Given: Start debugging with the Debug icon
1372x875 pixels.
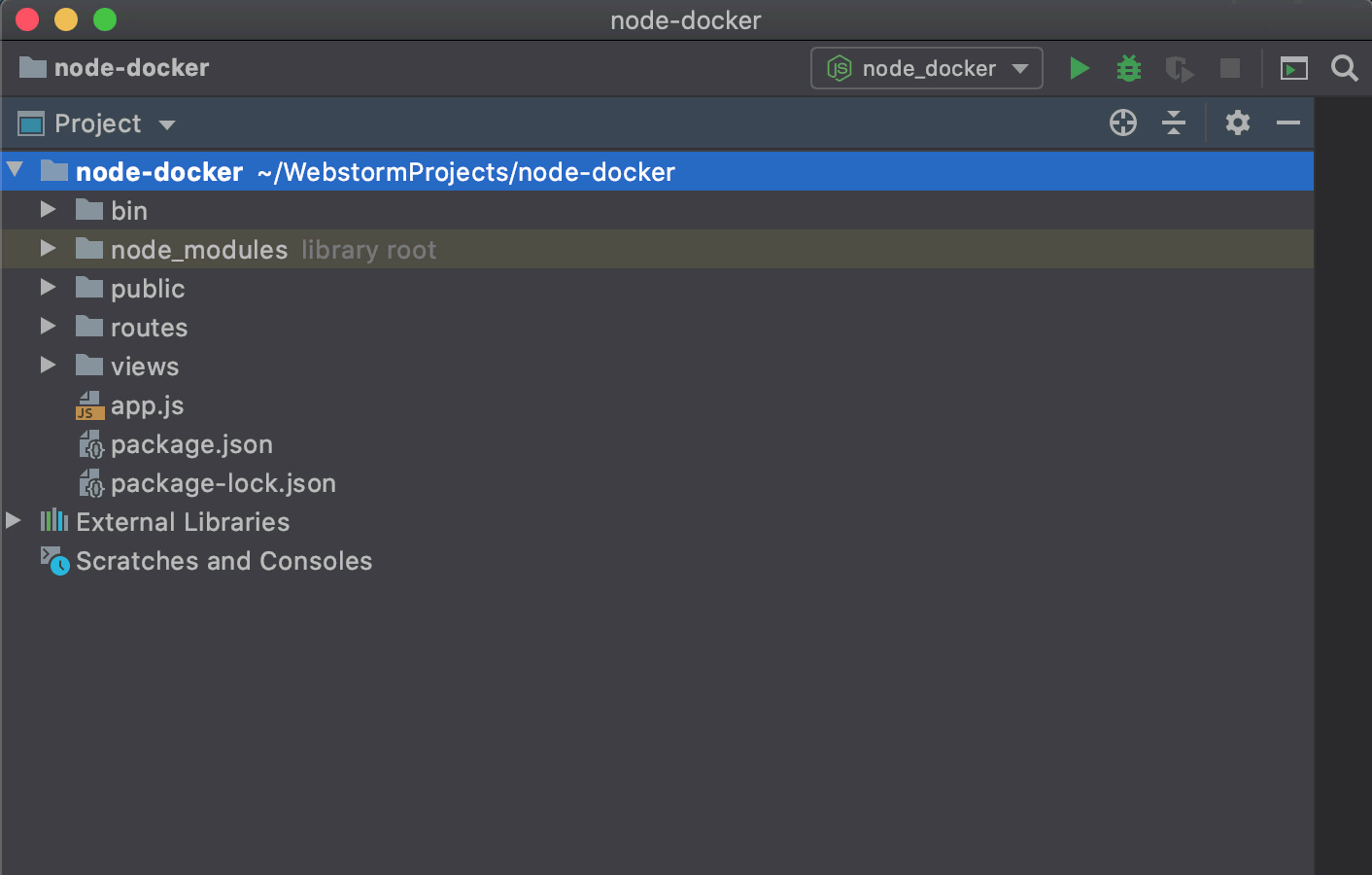Looking at the screenshot, I should [1127, 68].
